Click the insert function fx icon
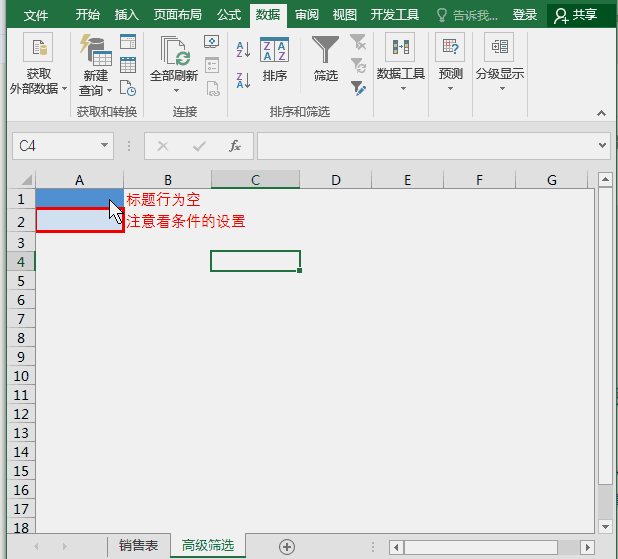 (x=235, y=146)
